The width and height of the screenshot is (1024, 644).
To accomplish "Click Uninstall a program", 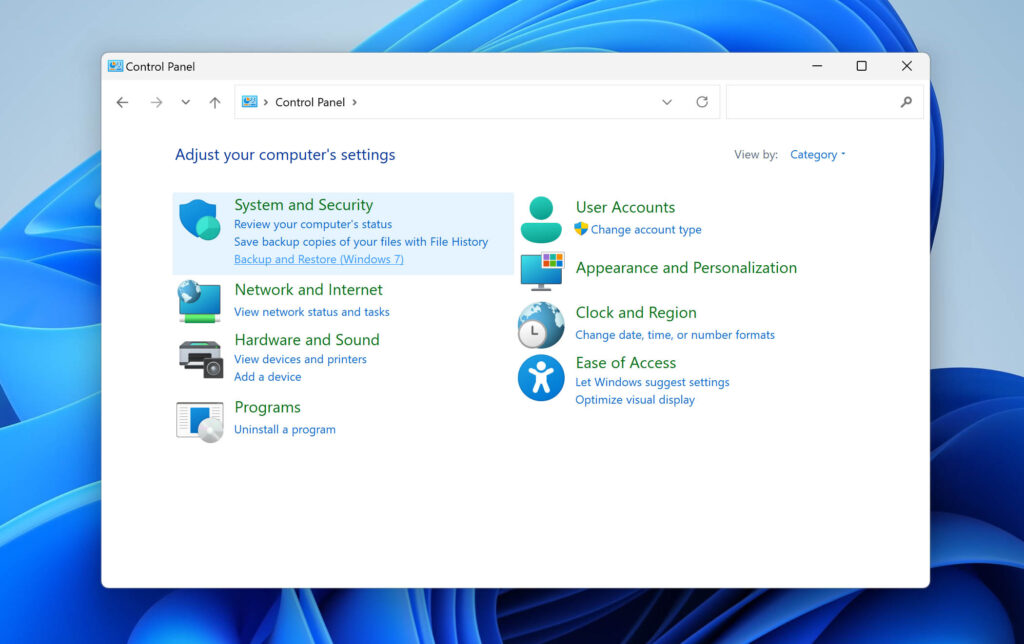I will pos(285,430).
